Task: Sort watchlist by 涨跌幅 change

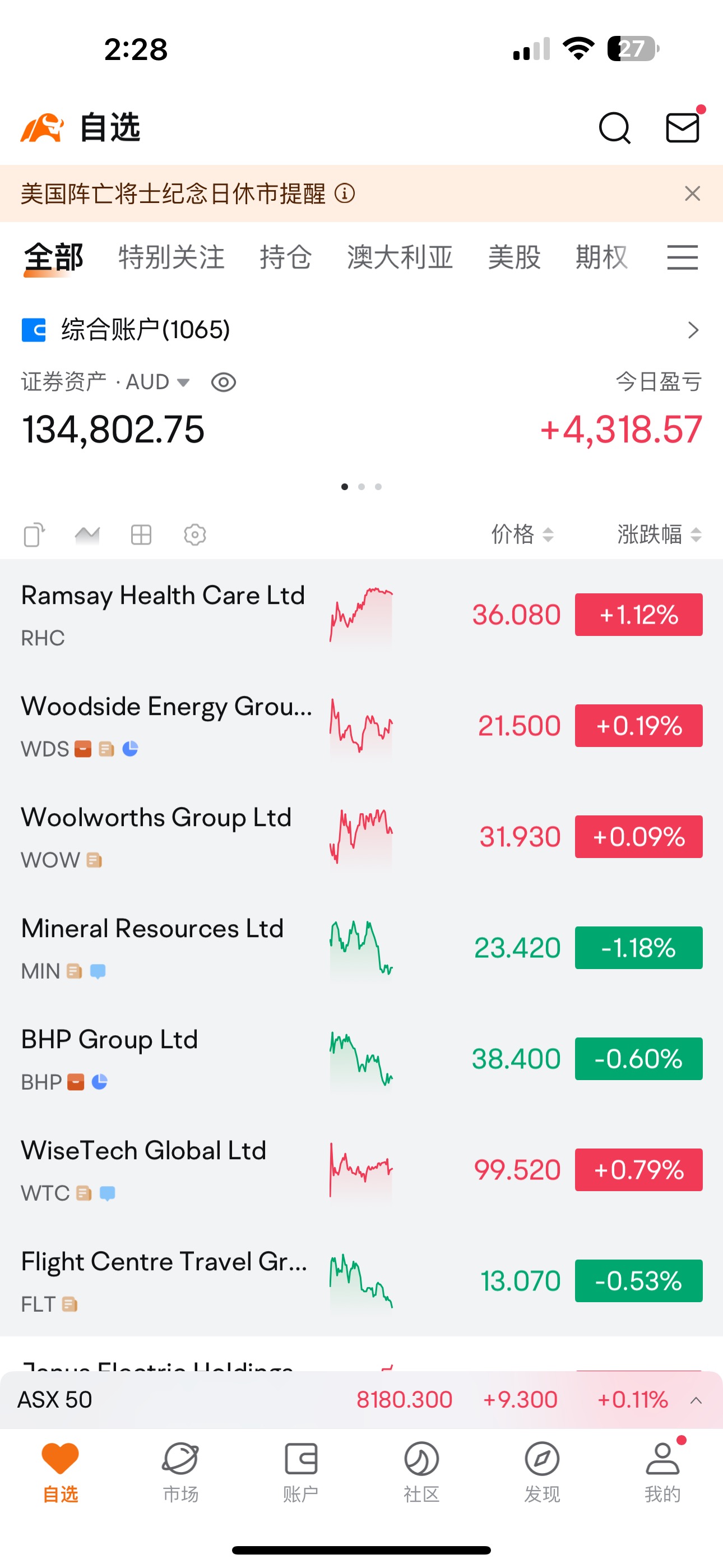Action: coord(660,534)
